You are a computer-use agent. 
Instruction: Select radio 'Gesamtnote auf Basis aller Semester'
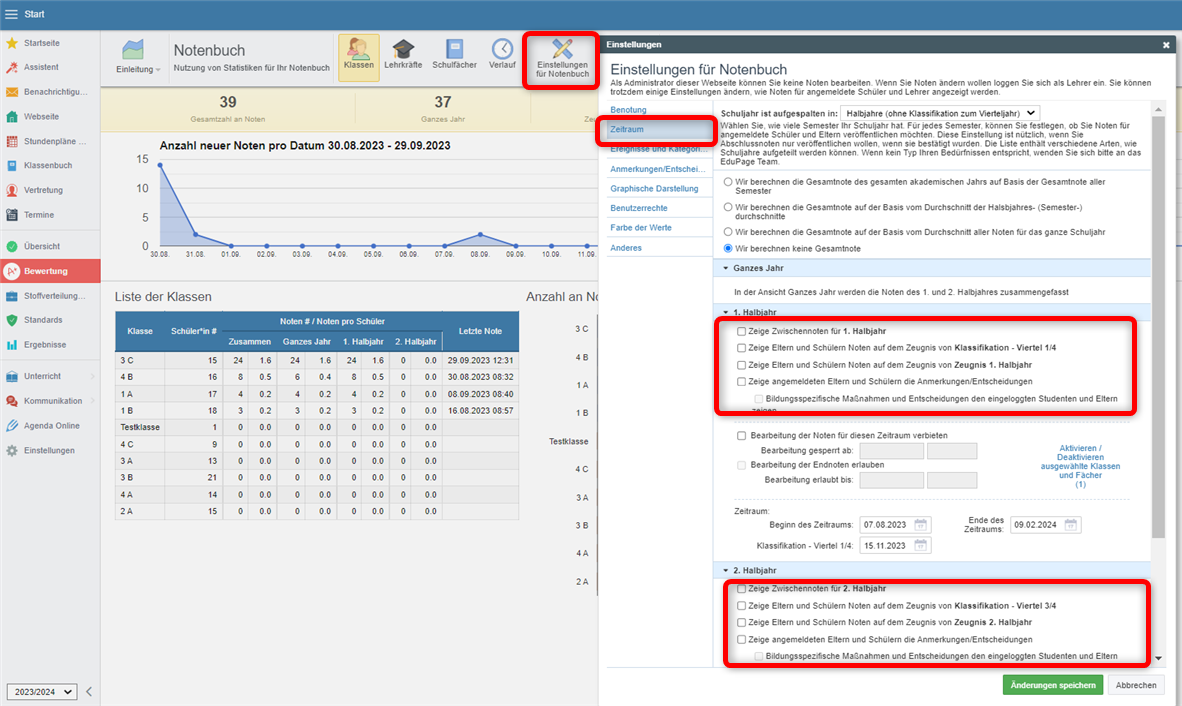727,182
